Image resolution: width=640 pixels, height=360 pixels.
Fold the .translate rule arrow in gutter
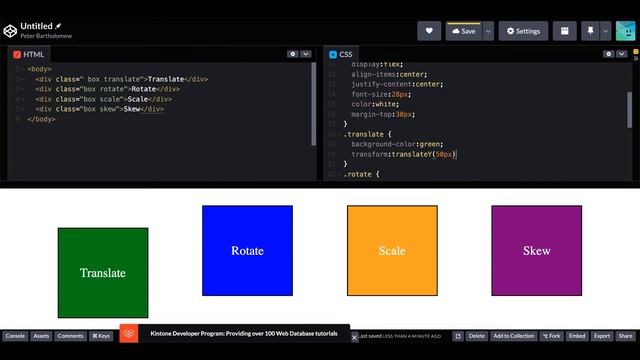coord(340,134)
